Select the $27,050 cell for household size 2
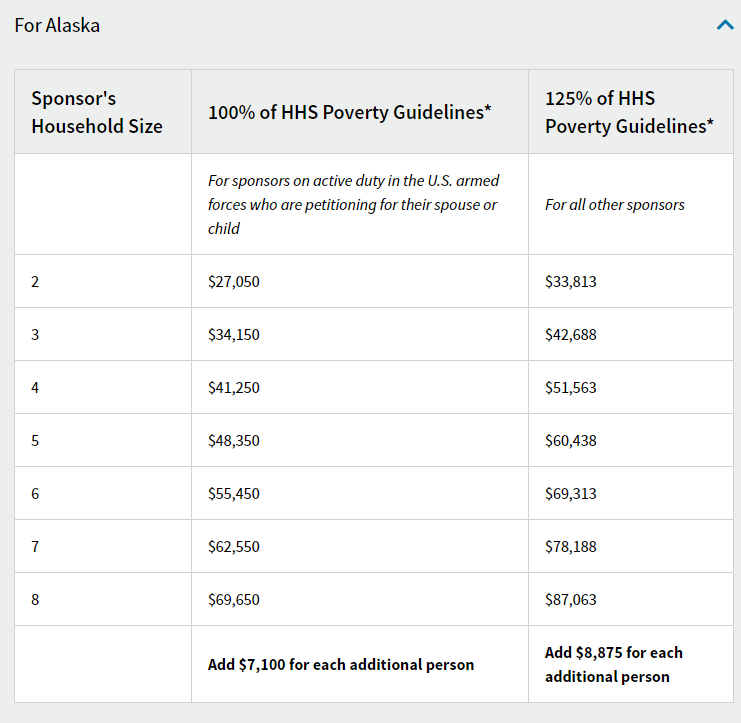This screenshot has width=741, height=723. pos(234,282)
